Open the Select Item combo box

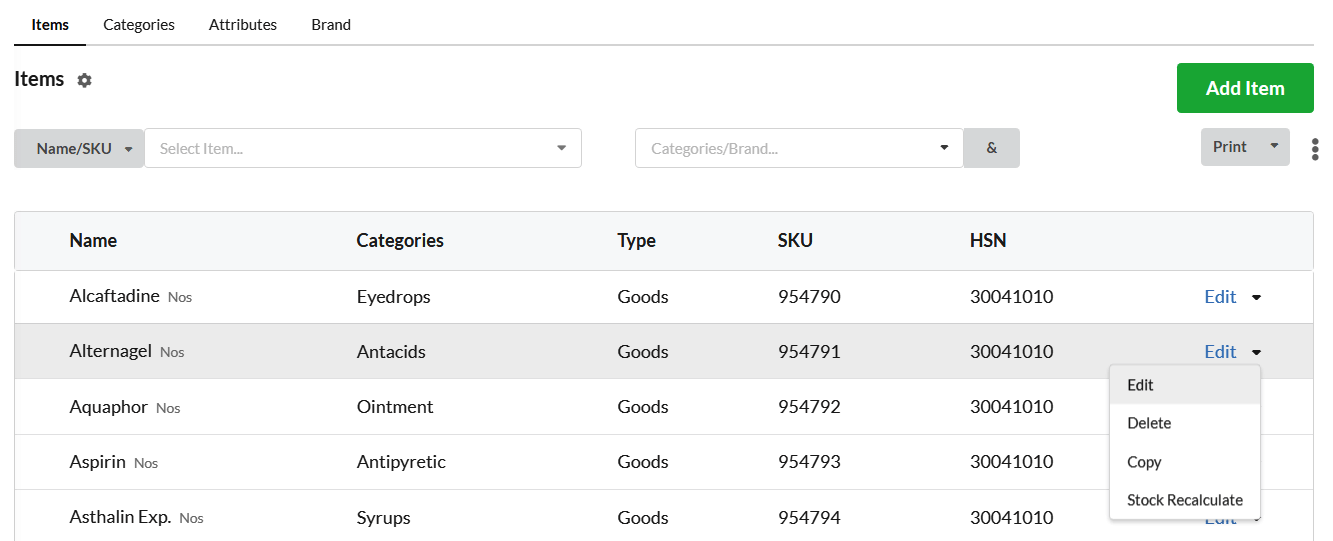[363, 148]
